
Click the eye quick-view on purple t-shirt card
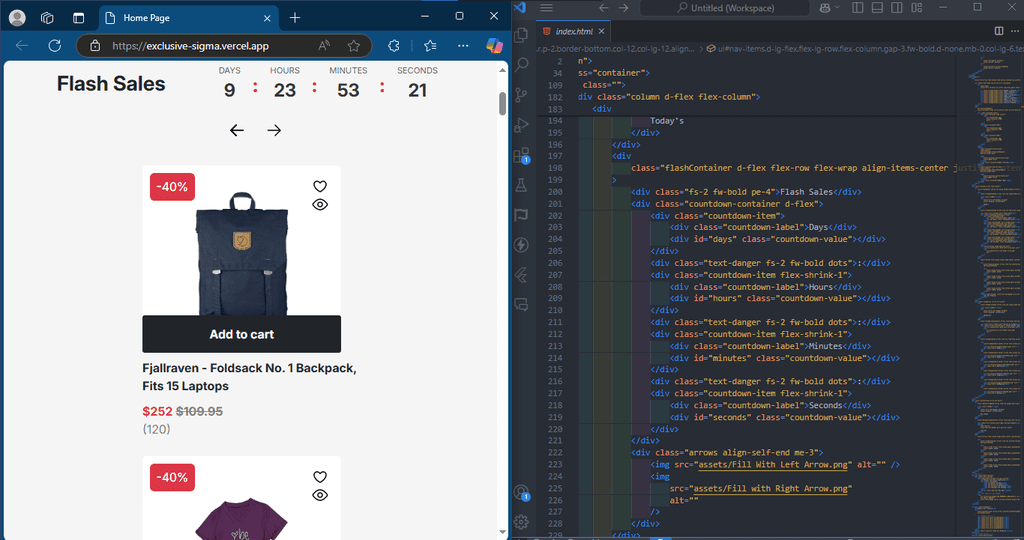319,495
